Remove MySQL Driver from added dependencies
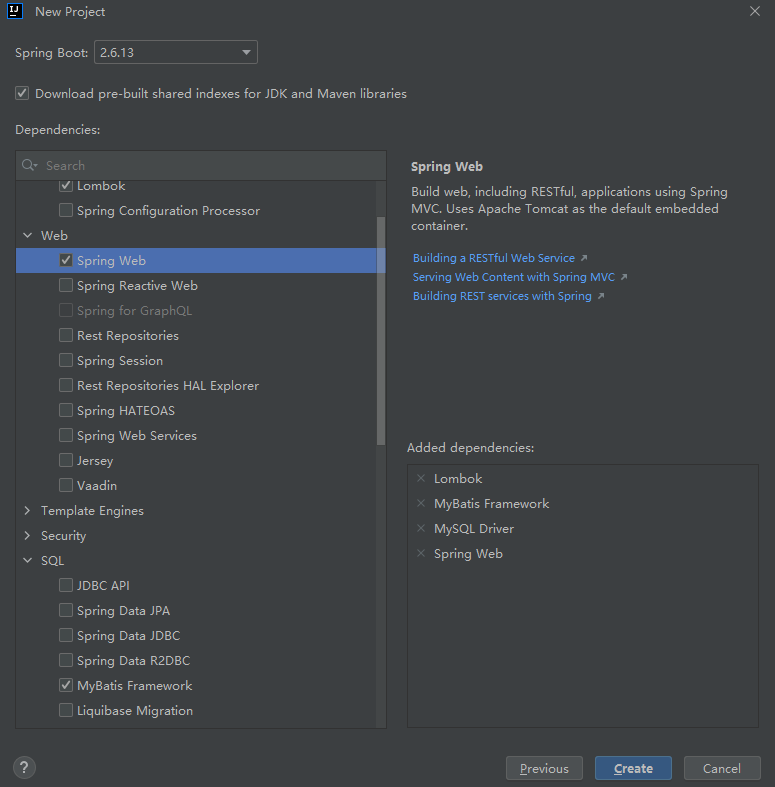Screen dimensions: 775x787 [421, 529]
